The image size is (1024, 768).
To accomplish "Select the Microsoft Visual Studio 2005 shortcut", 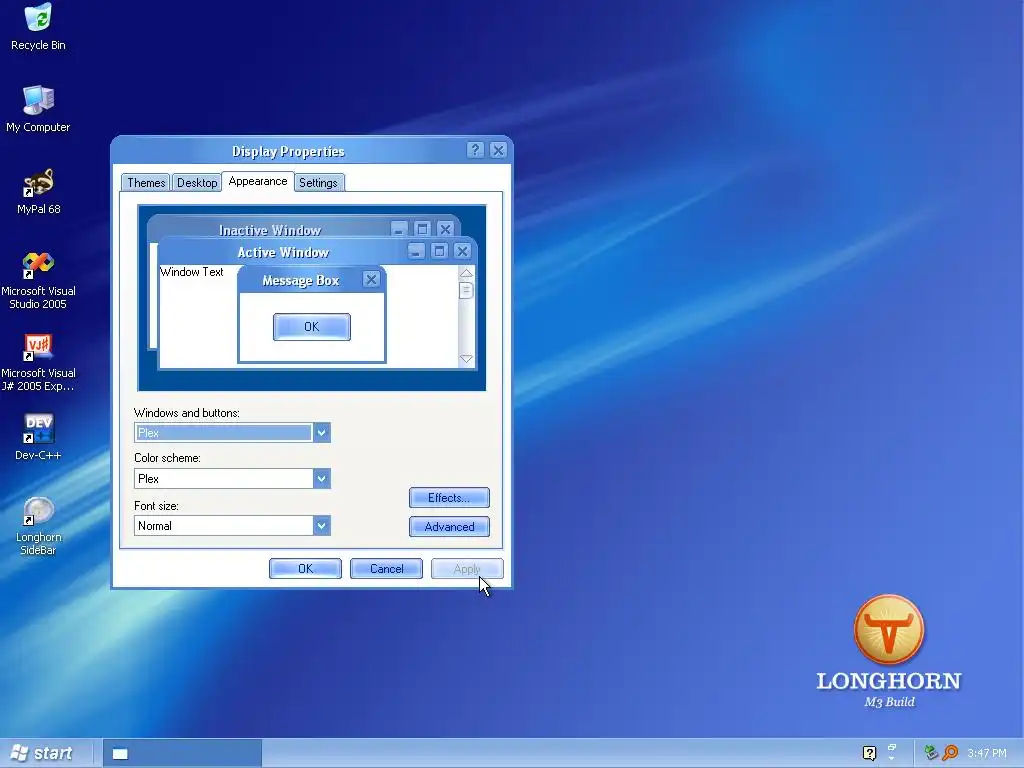I will coord(38,280).
